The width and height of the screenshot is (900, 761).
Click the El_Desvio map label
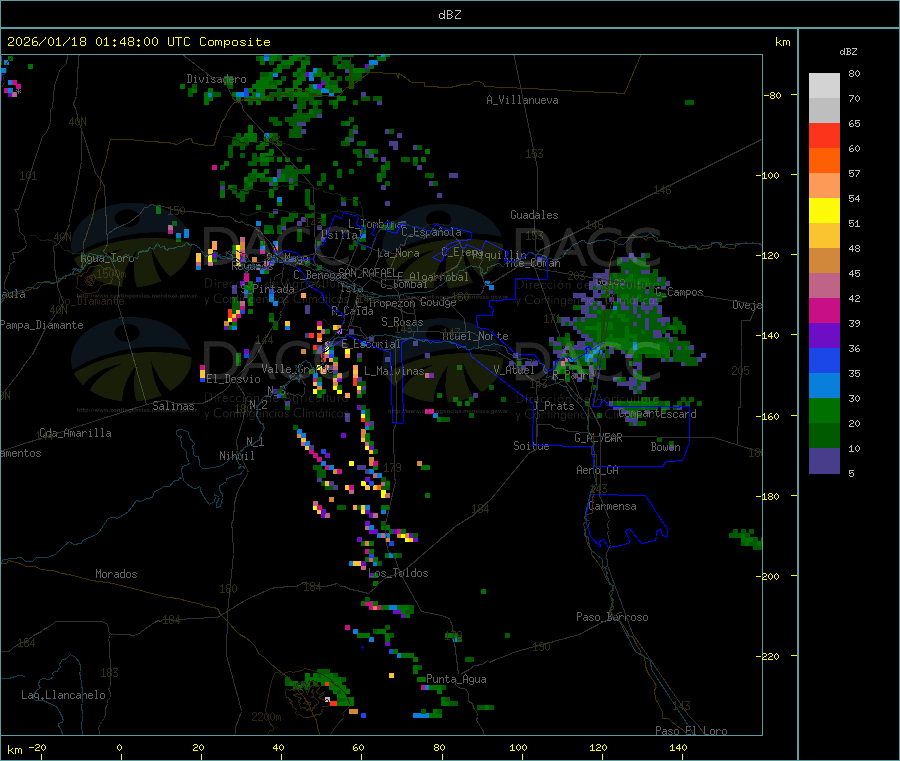pos(234,379)
